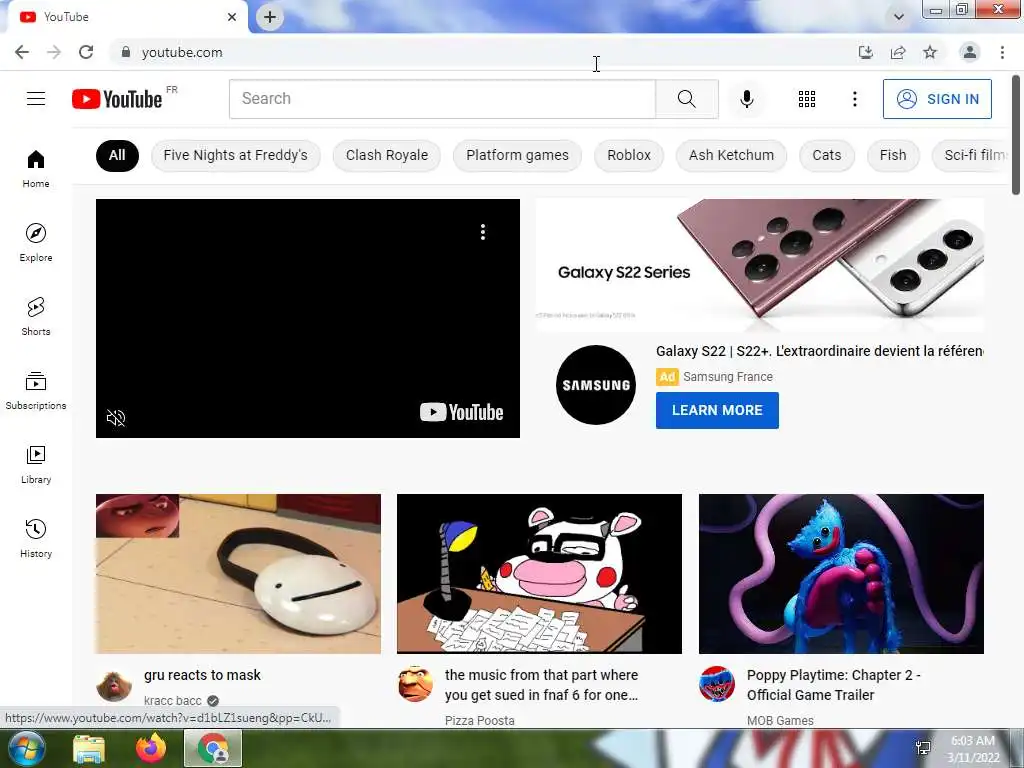The width and height of the screenshot is (1024, 768).
Task: Open the YouTube hamburger guide menu
Action: point(36,99)
